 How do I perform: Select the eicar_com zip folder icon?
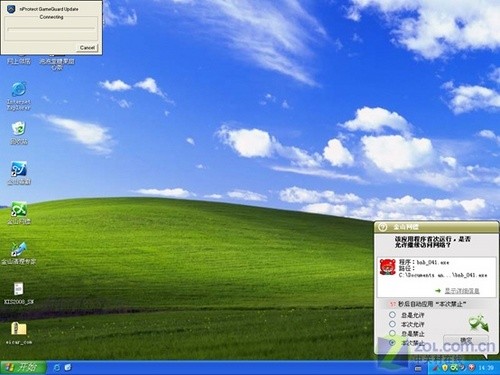pos(19,333)
